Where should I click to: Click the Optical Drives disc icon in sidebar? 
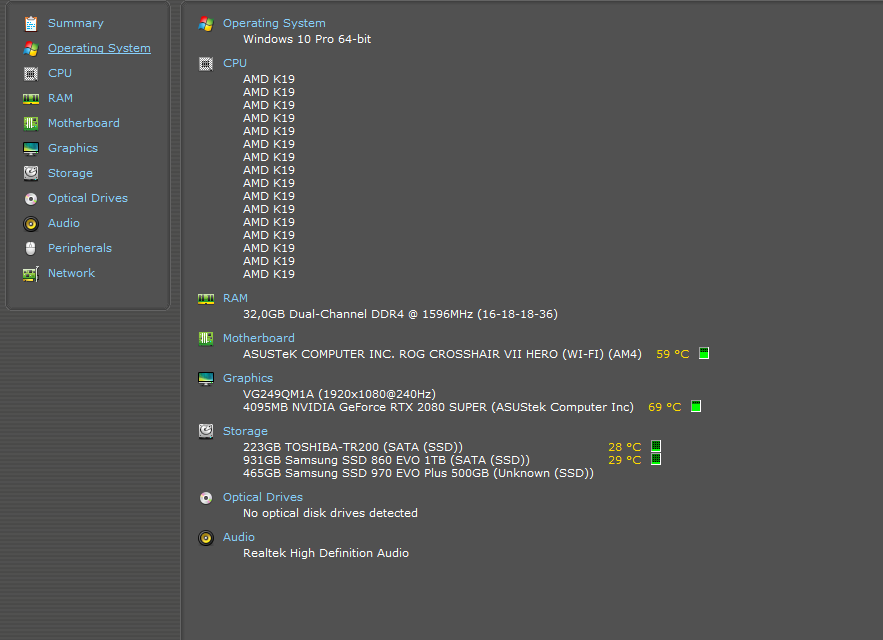point(31,199)
